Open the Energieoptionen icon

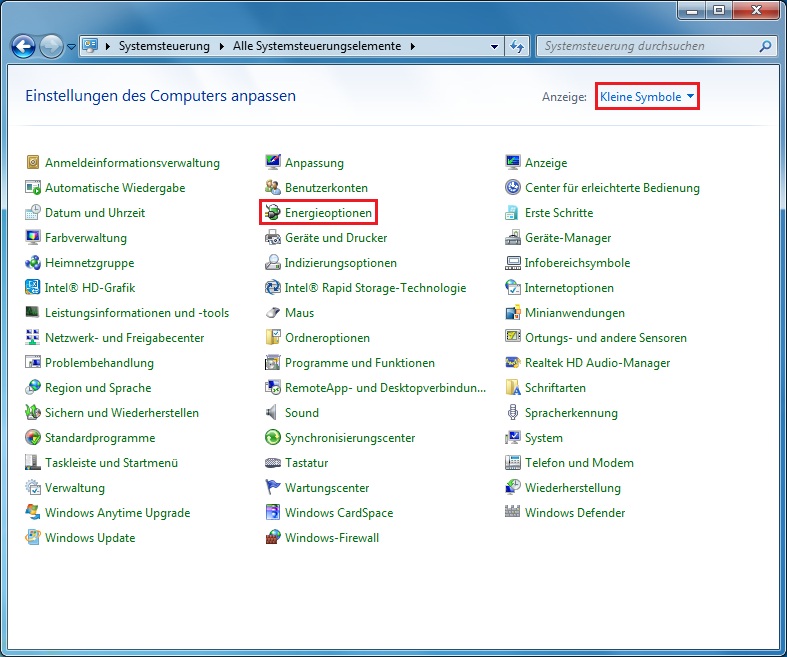(x=272, y=212)
